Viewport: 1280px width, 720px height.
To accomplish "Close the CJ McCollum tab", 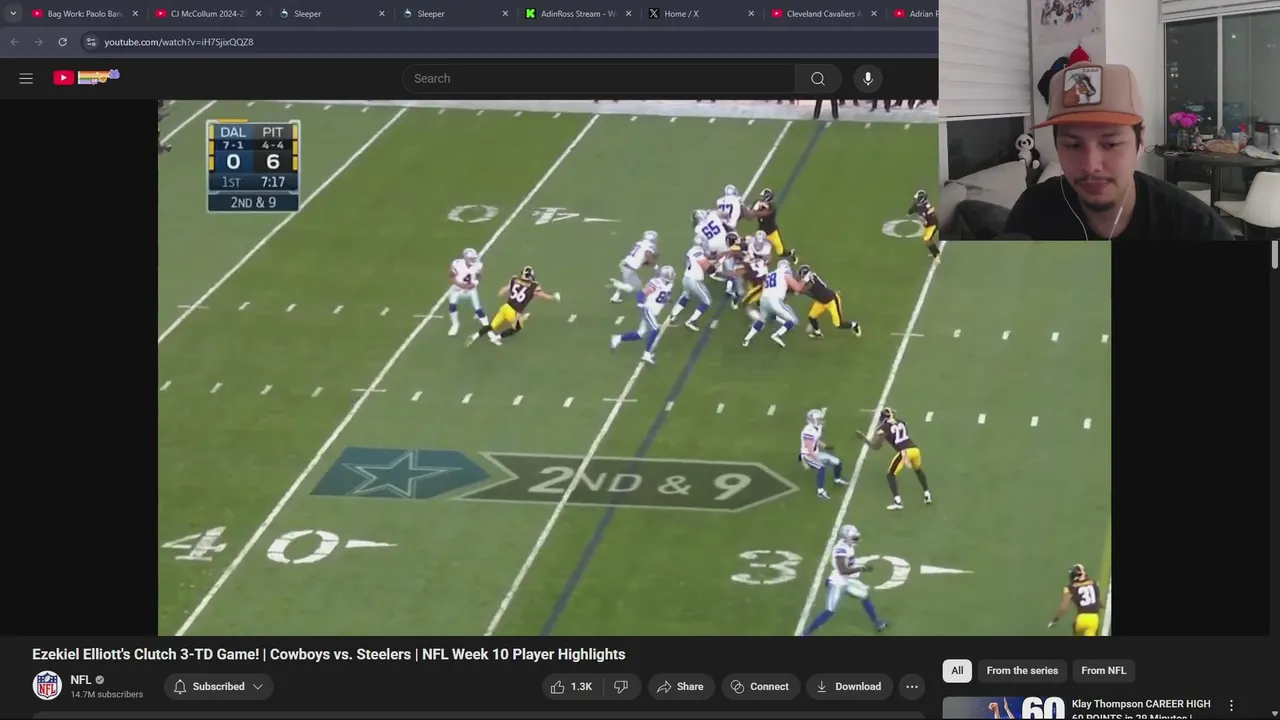I will click(x=258, y=14).
